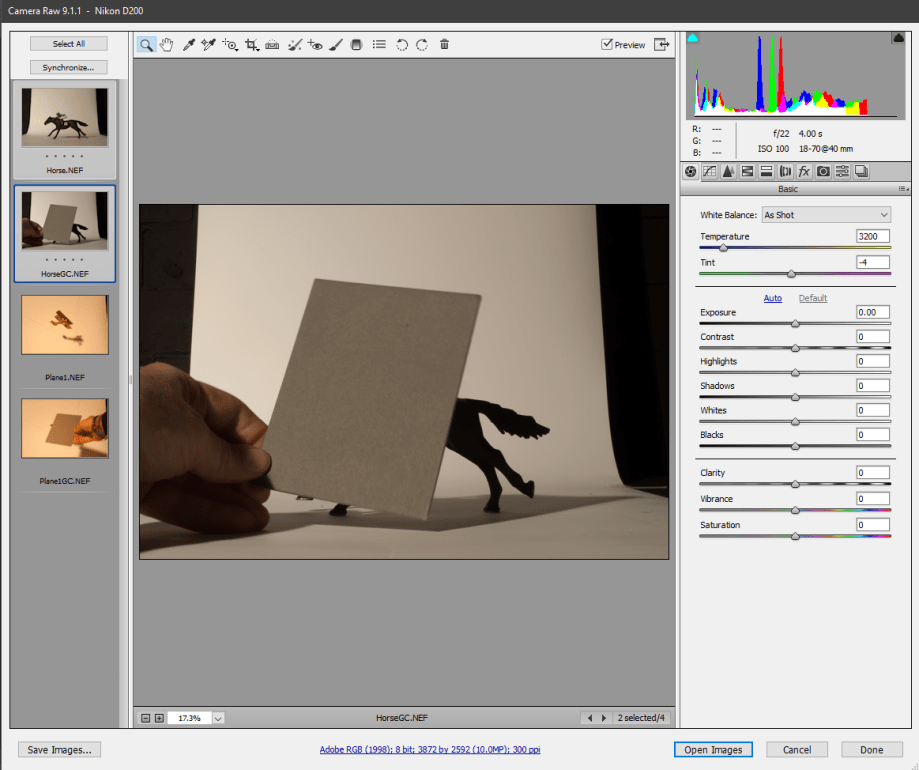Select the White Balance eyedropper tool
This screenshot has width=919, height=770.
click(188, 45)
